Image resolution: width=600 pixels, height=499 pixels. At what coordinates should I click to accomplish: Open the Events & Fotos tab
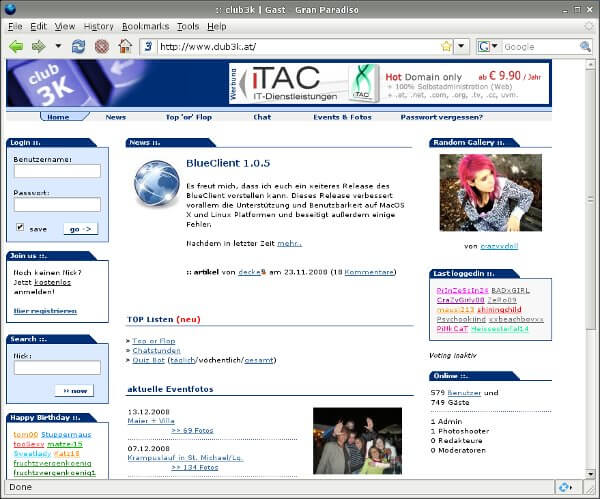pyautogui.click(x=342, y=117)
